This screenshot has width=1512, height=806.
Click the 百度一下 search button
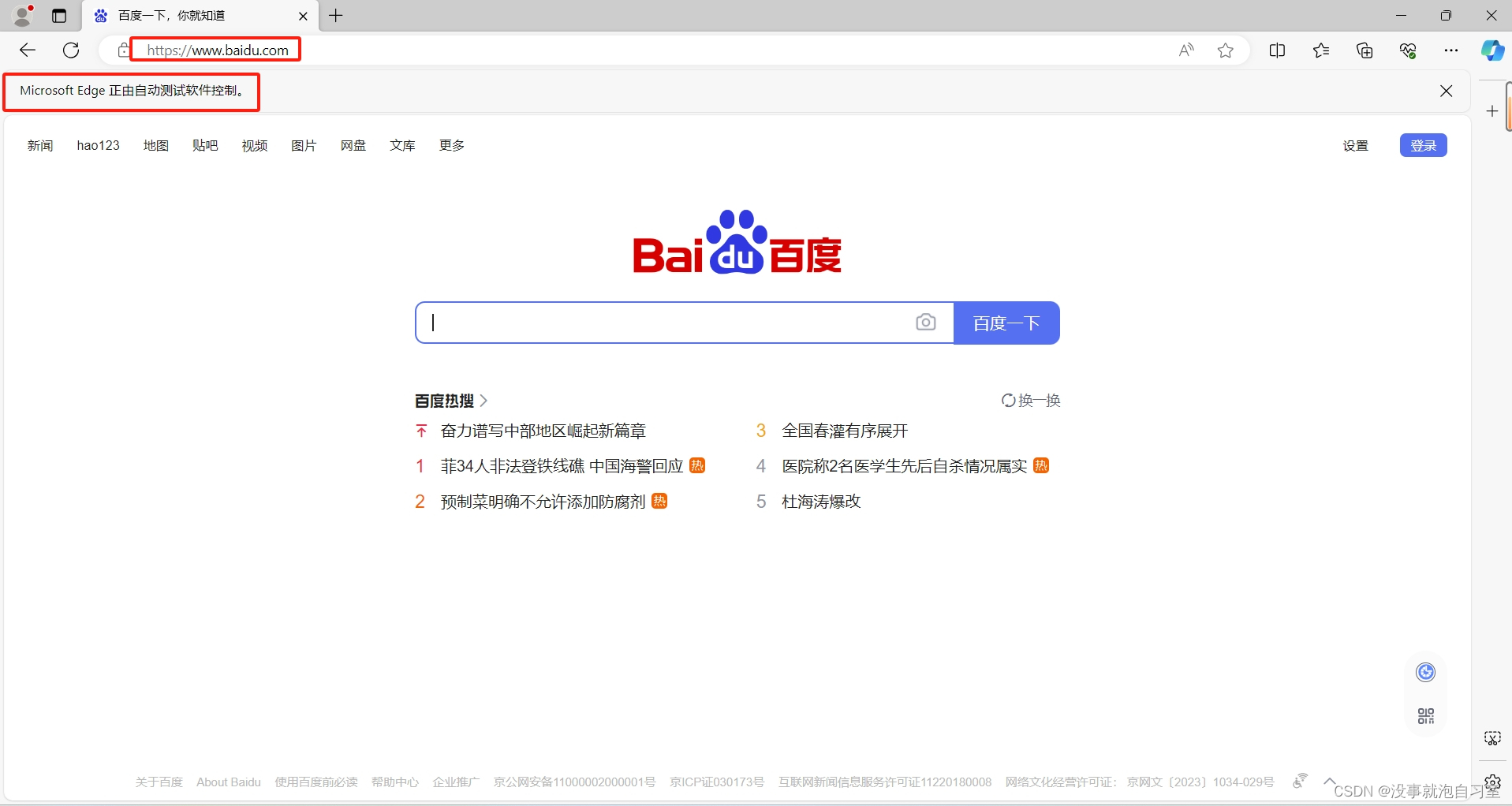coord(1006,323)
